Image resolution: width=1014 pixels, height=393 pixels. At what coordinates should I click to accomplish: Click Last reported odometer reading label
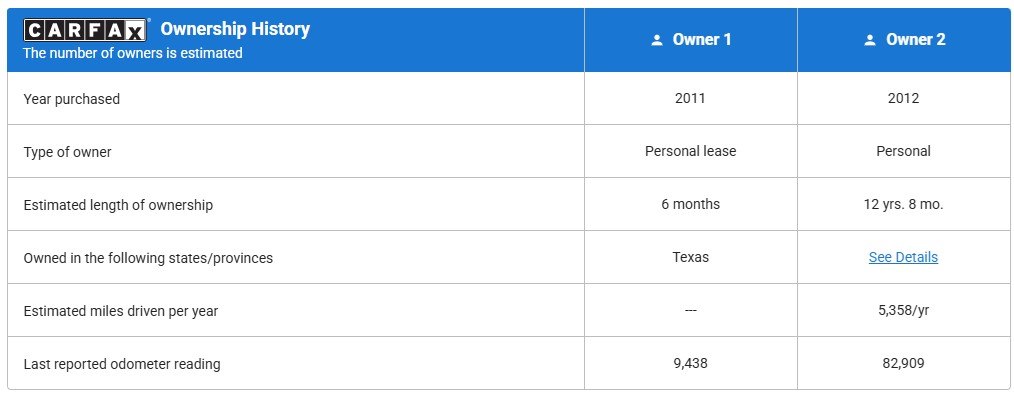(122, 364)
